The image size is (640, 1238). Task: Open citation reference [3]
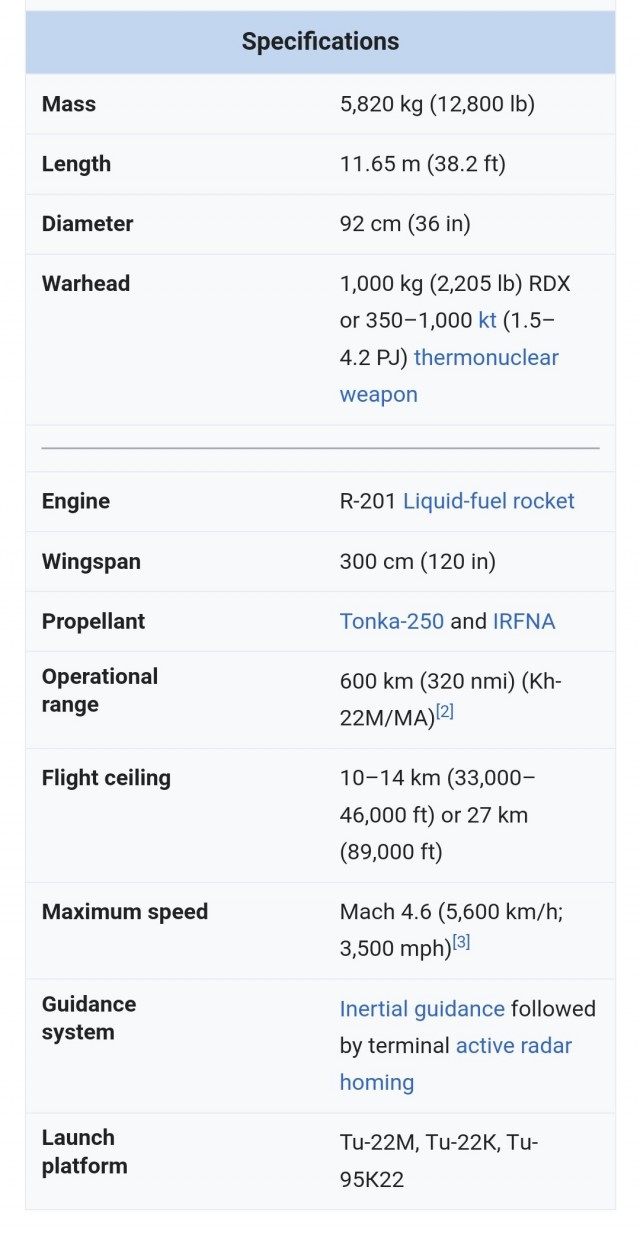pos(461,942)
